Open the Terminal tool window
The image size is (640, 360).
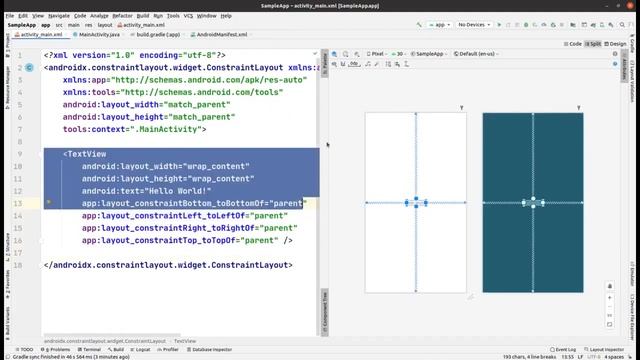click(x=89, y=349)
